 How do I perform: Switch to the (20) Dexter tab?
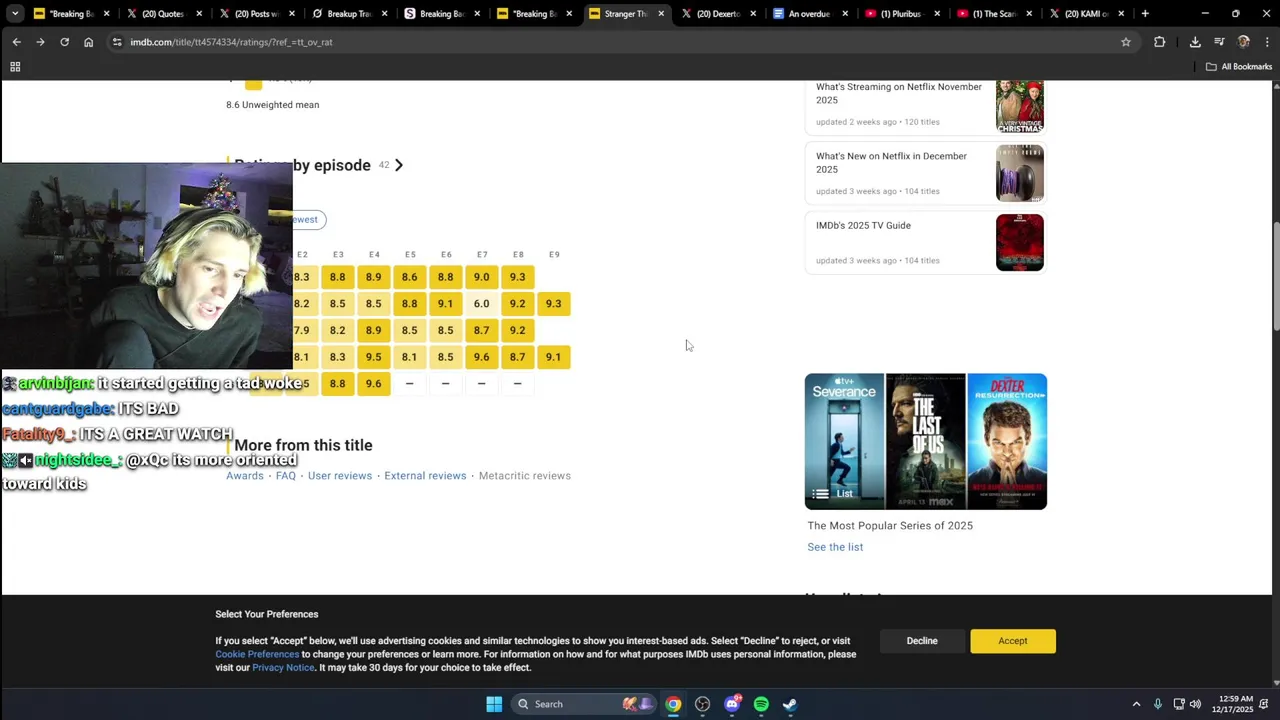coord(718,14)
